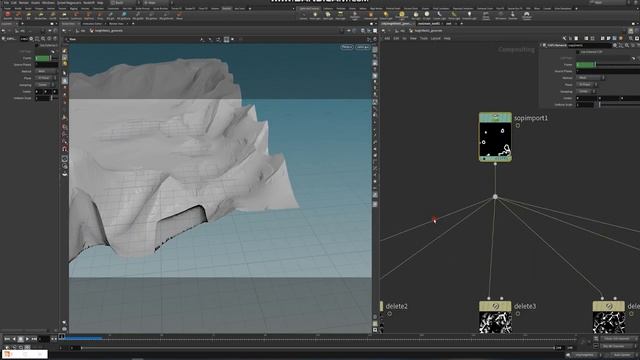Open the Method dropdown in left parameter pane

tap(46, 71)
